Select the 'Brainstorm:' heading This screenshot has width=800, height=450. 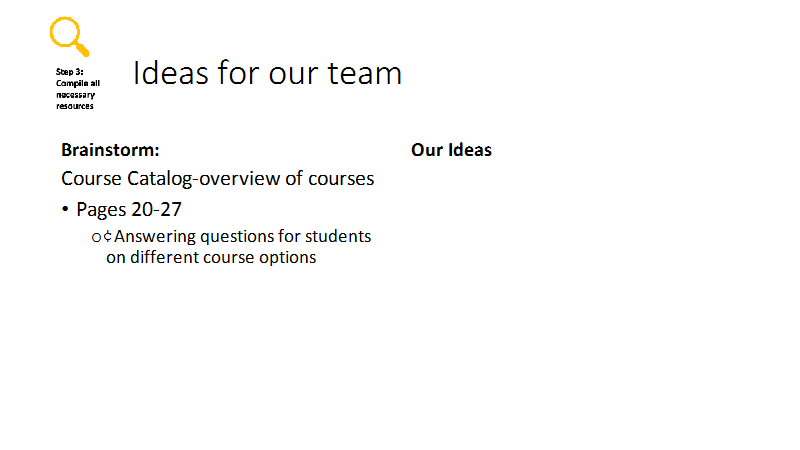[x=110, y=150]
